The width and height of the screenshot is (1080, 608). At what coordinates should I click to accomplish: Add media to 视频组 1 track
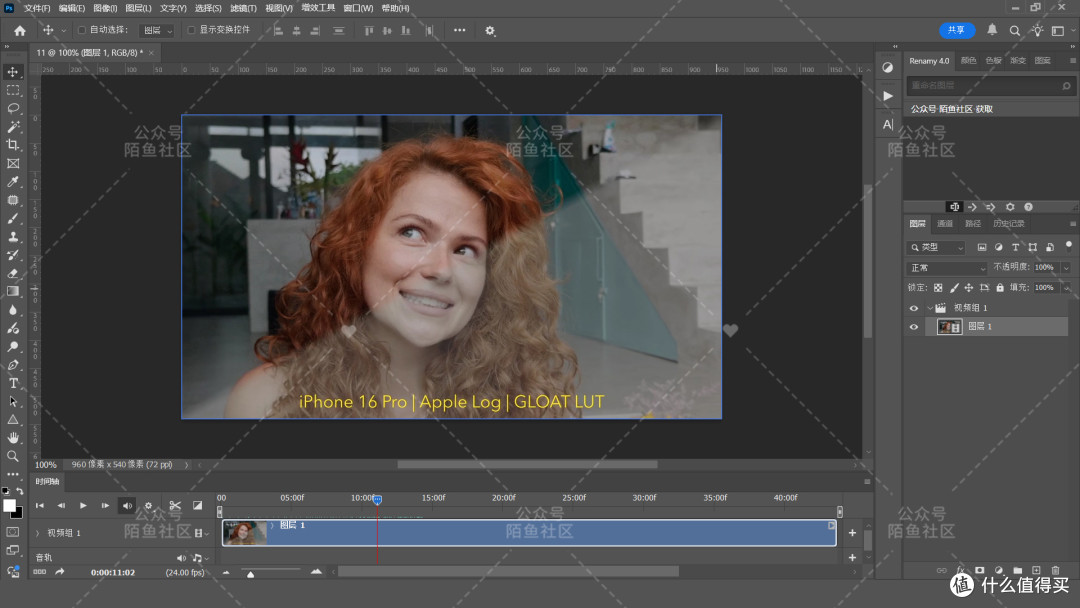click(x=852, y=533)
